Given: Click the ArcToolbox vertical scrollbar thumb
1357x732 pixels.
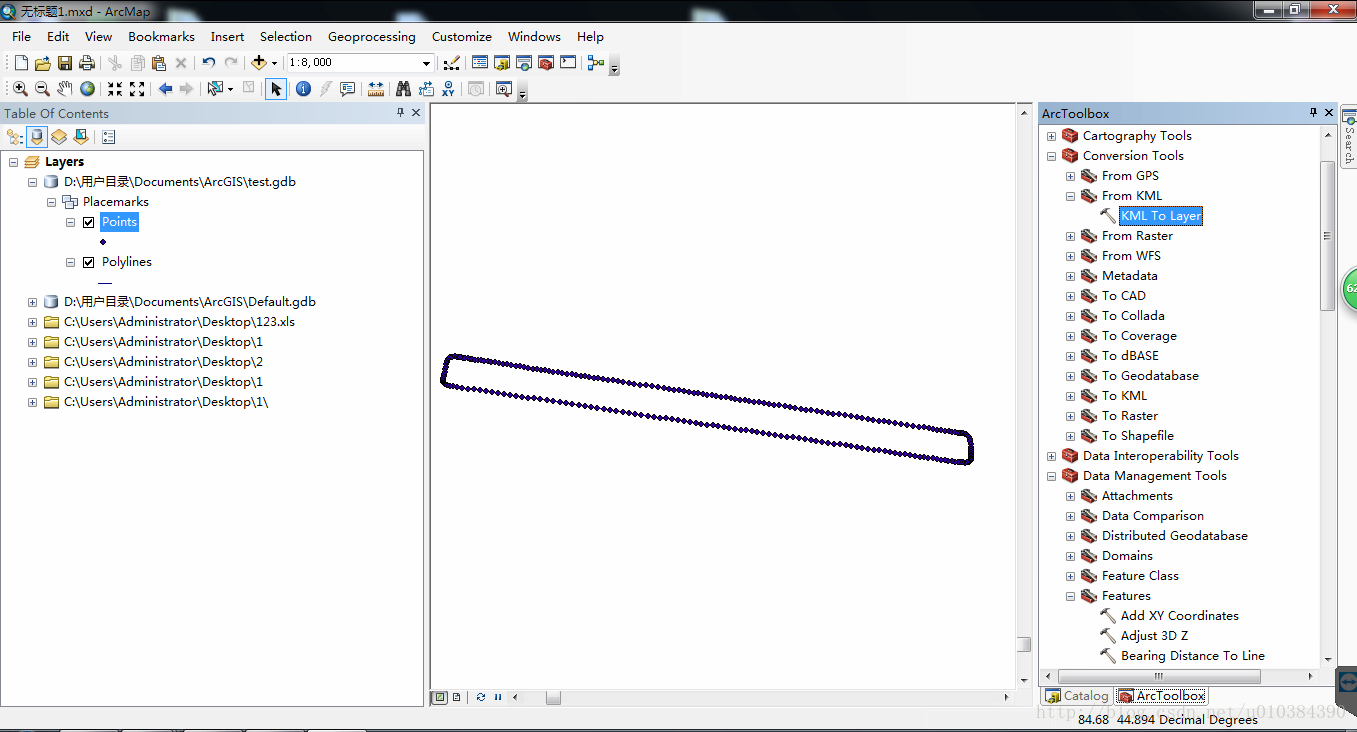Looking at the screenshot, I should 1328,235.
